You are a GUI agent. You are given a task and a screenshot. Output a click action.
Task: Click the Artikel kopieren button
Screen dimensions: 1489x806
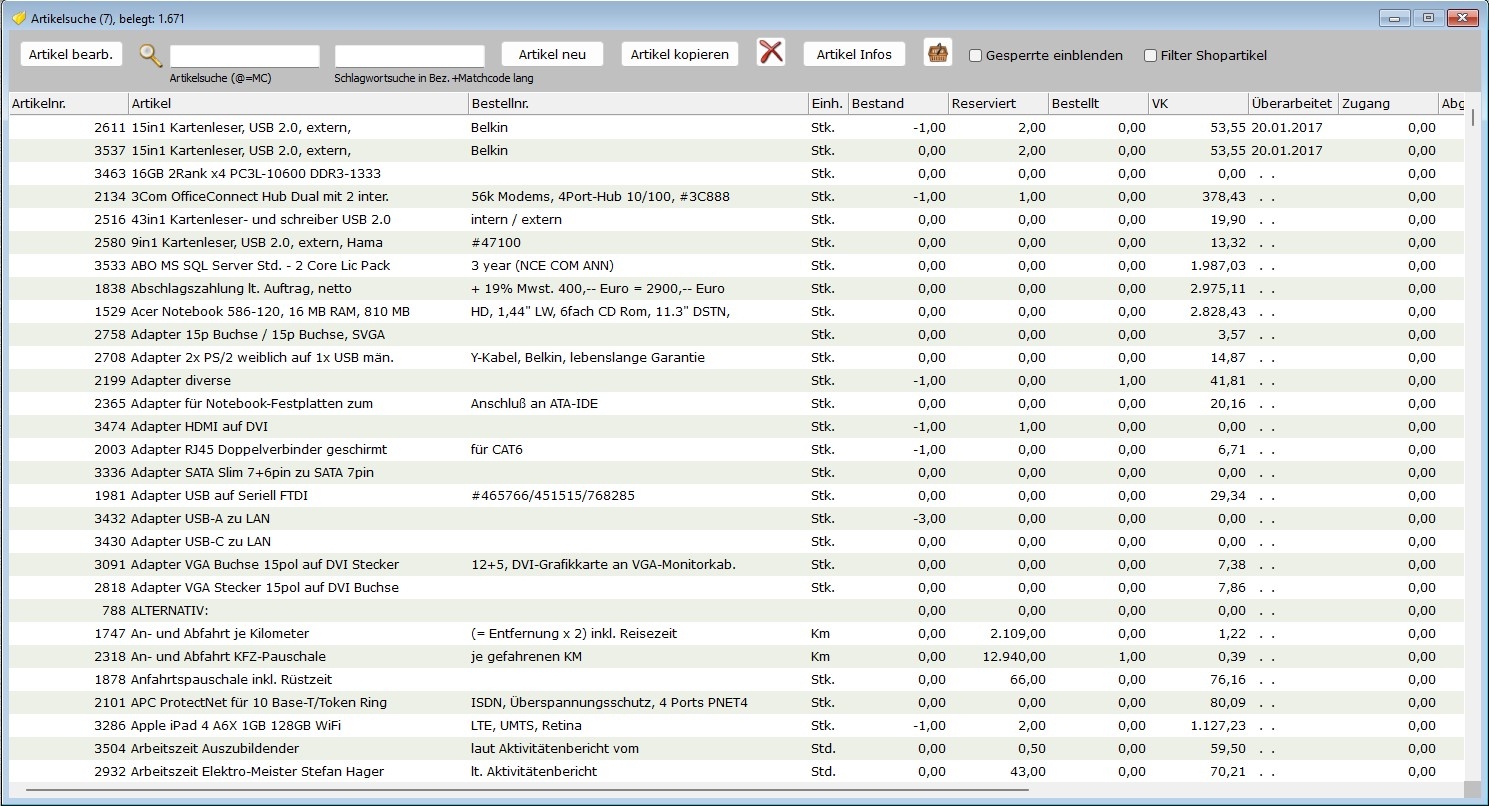[680, 54]
